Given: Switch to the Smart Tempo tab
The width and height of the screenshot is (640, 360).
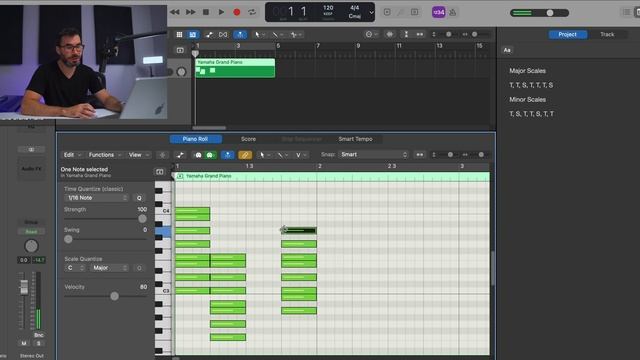Looking at the screenshot, I should (x=355, y=139).
